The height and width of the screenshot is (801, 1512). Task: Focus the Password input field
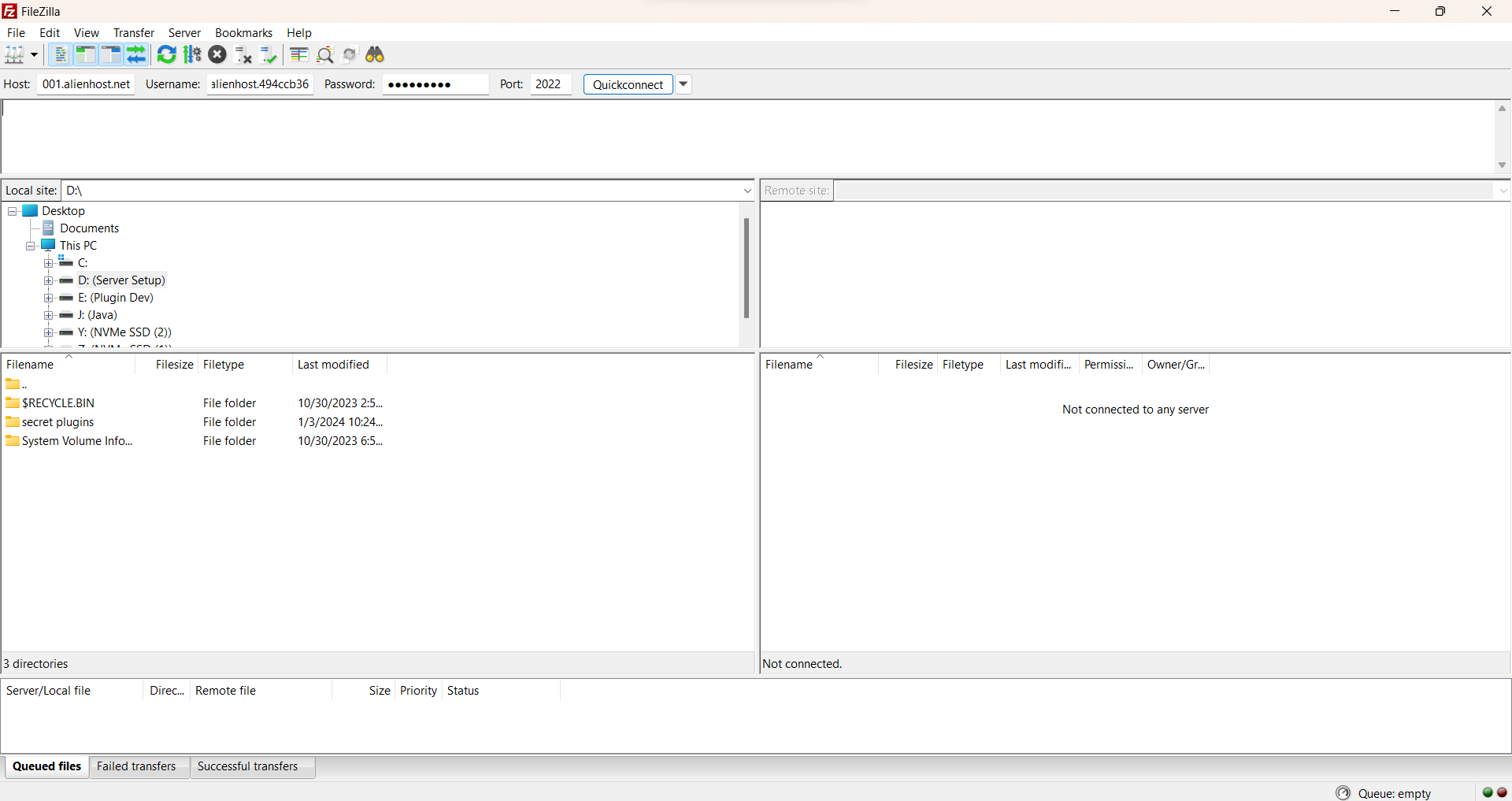pyautogui.click(x=435, y=84)
